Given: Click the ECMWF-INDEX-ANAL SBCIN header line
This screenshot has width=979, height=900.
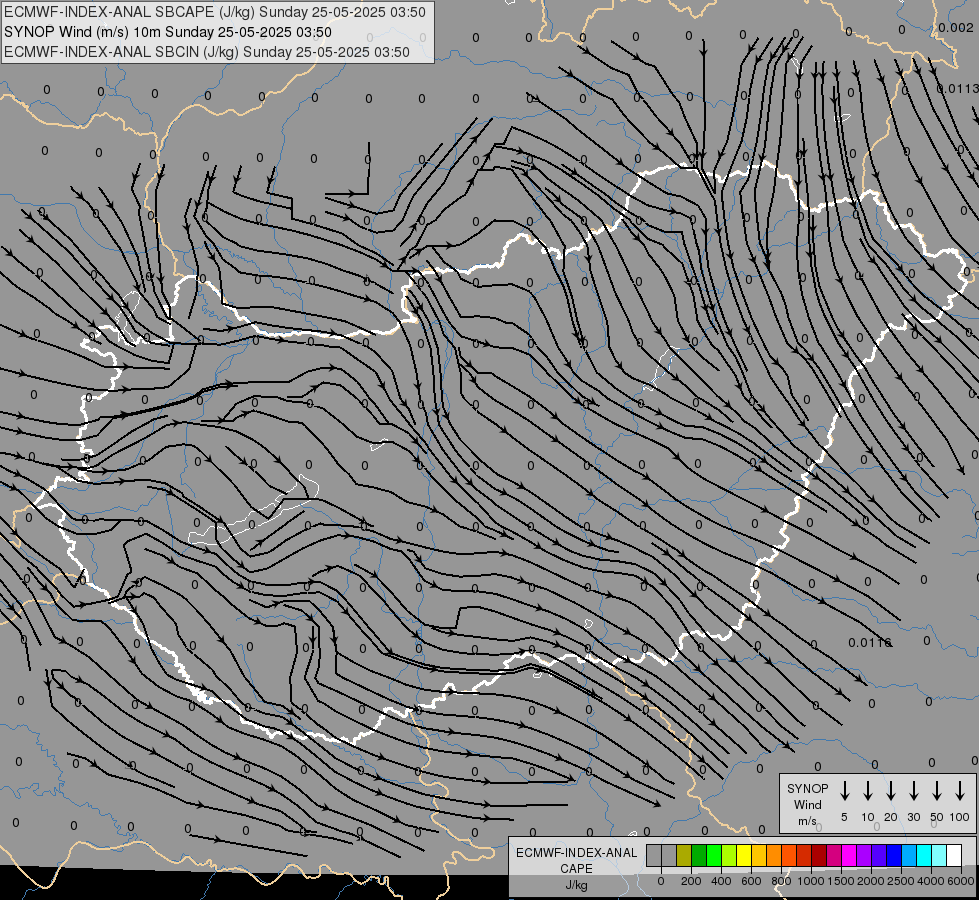Looking at the screenshot, I should tap(207, 52).
